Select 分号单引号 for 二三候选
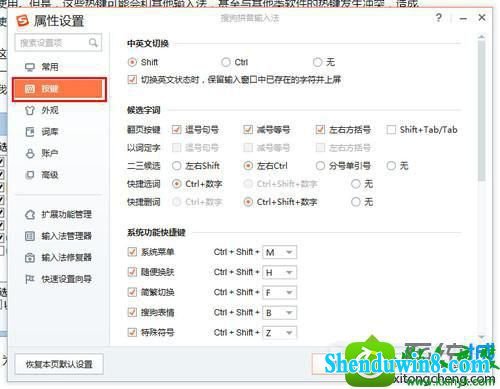The image size is (500, 389). [320, 166]
